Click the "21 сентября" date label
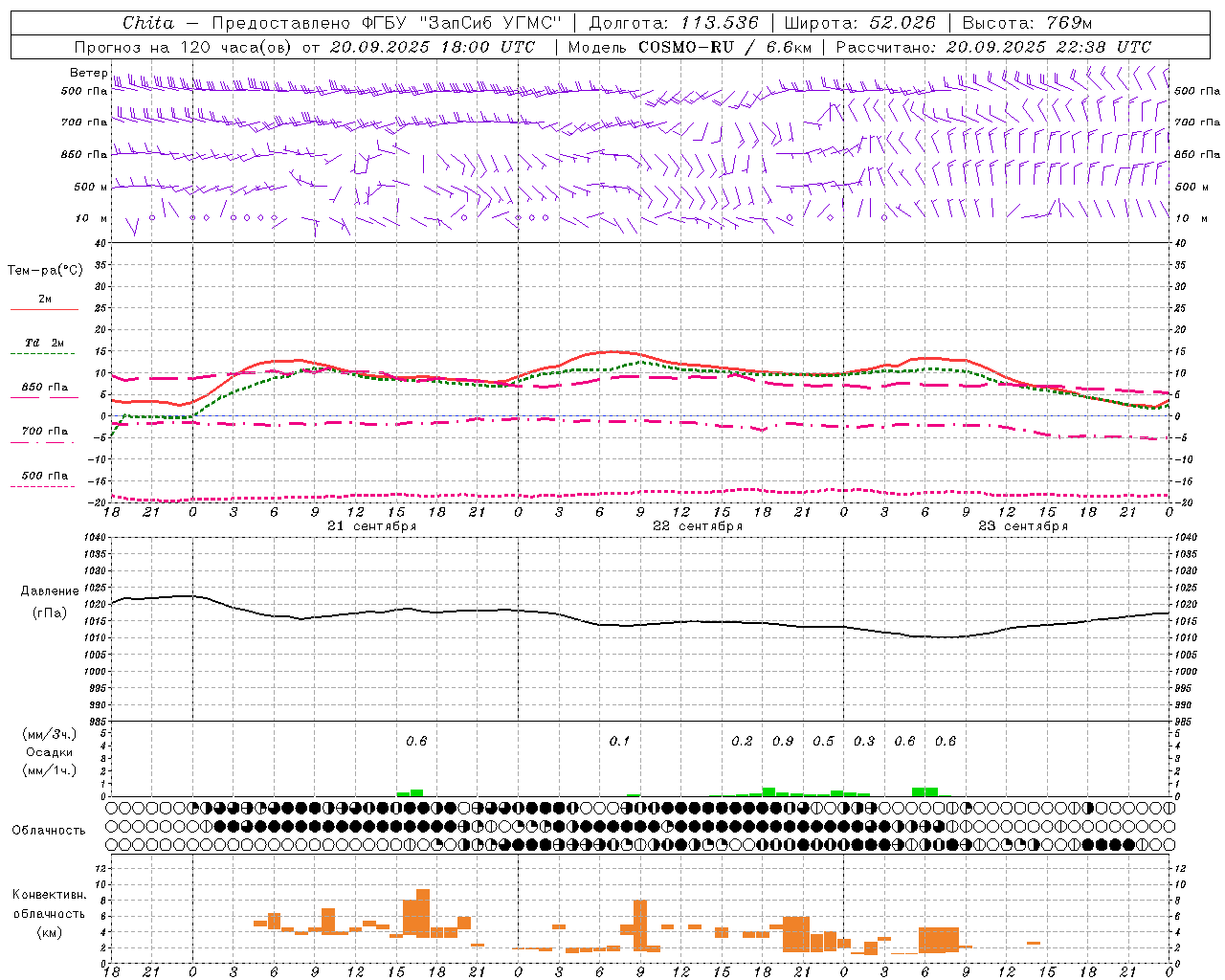Screen dimensions: 1225x980 click(371, 526)
